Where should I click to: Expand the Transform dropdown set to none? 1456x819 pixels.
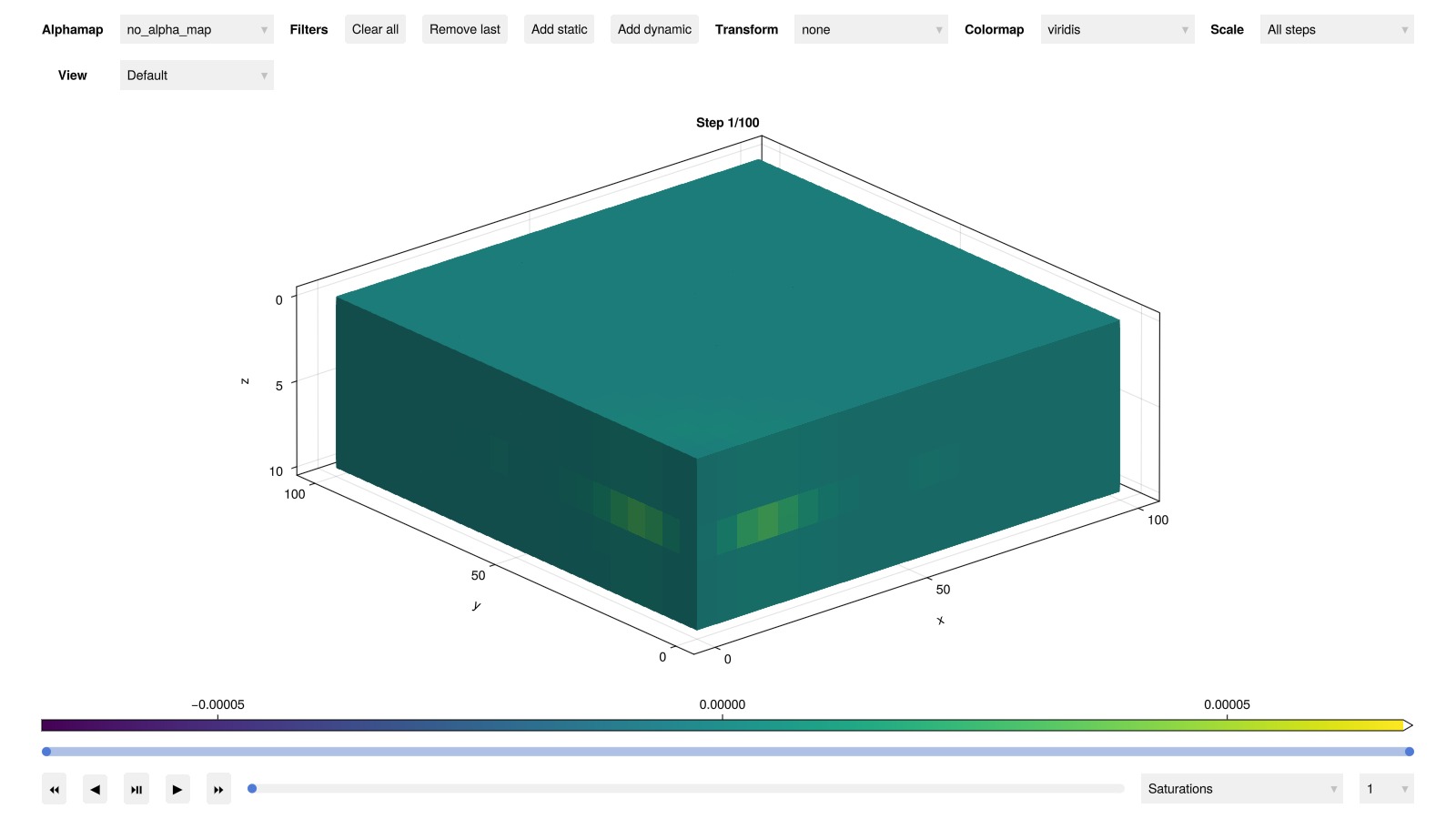pos(870,30)
